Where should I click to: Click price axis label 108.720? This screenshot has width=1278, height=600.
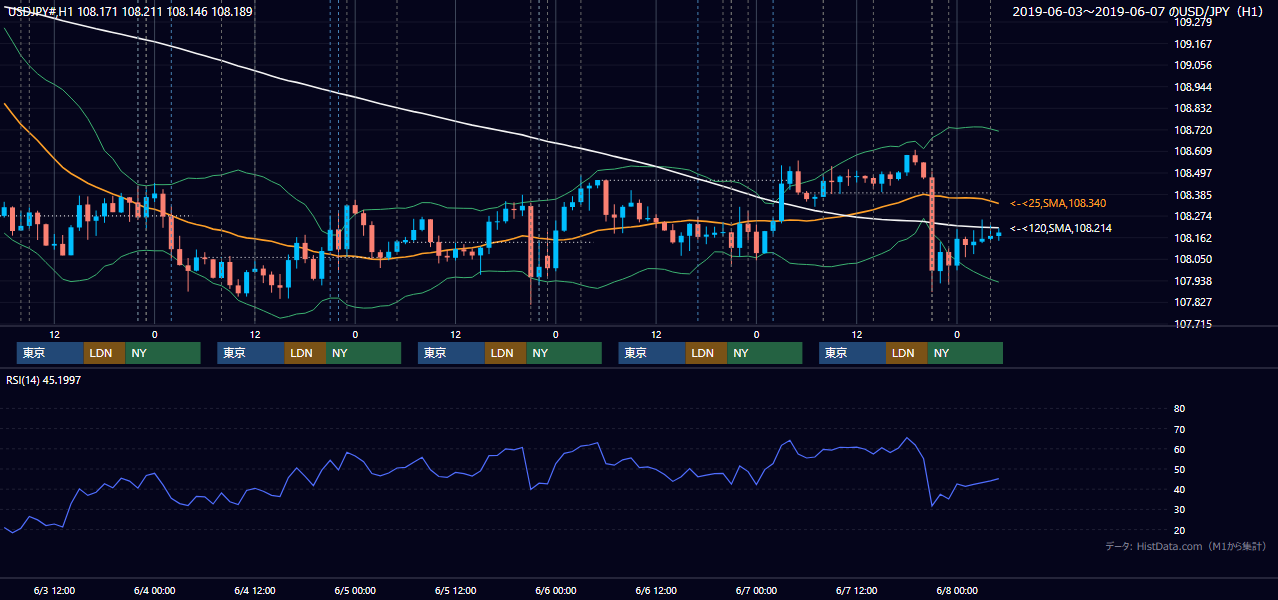(1193, 130)
